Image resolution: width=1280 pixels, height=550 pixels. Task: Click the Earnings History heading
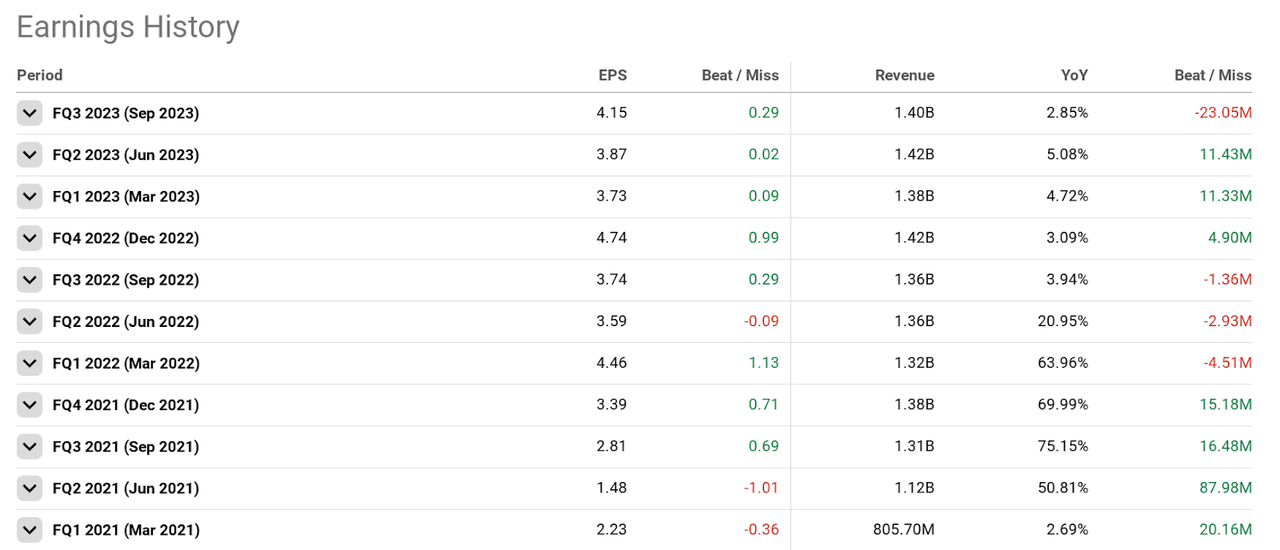(x=128, y=27)
